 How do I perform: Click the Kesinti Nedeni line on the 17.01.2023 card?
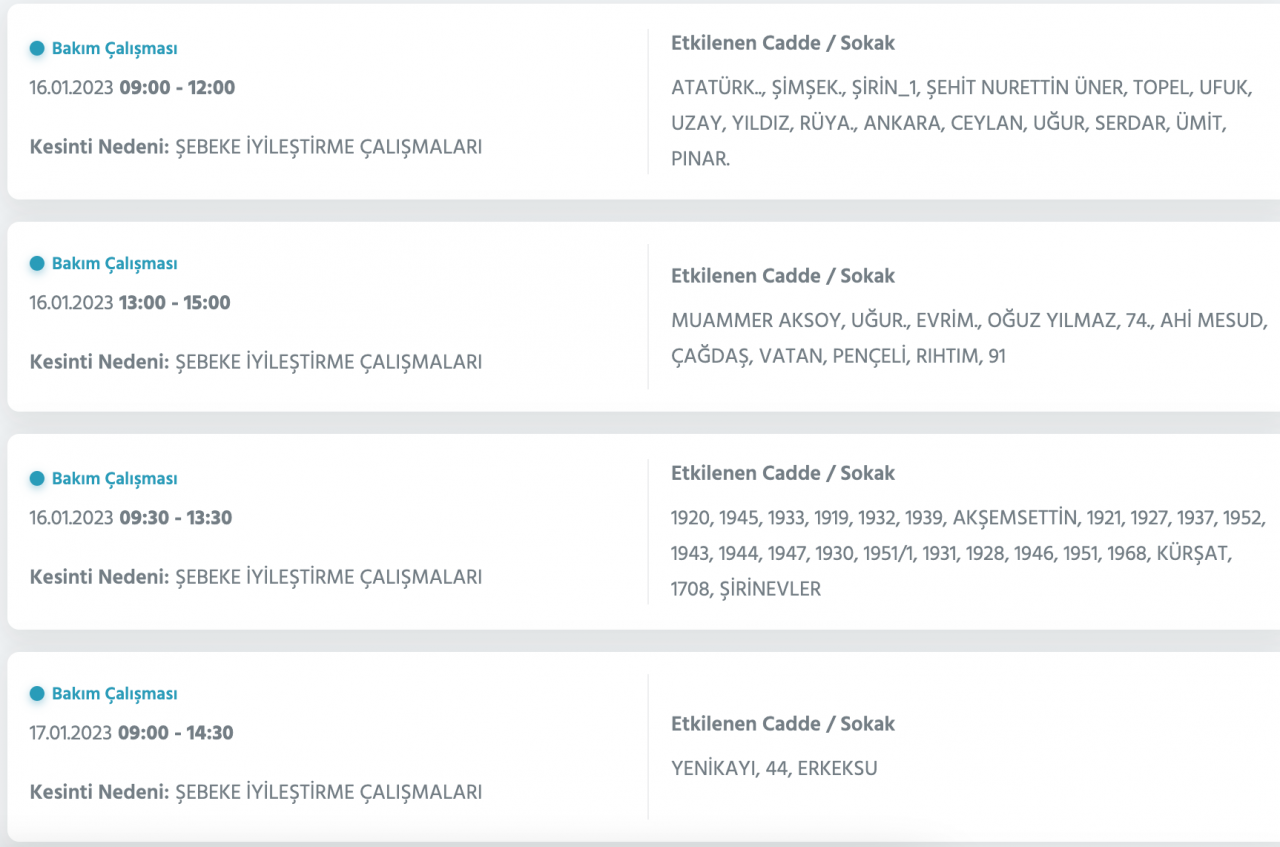256,792
